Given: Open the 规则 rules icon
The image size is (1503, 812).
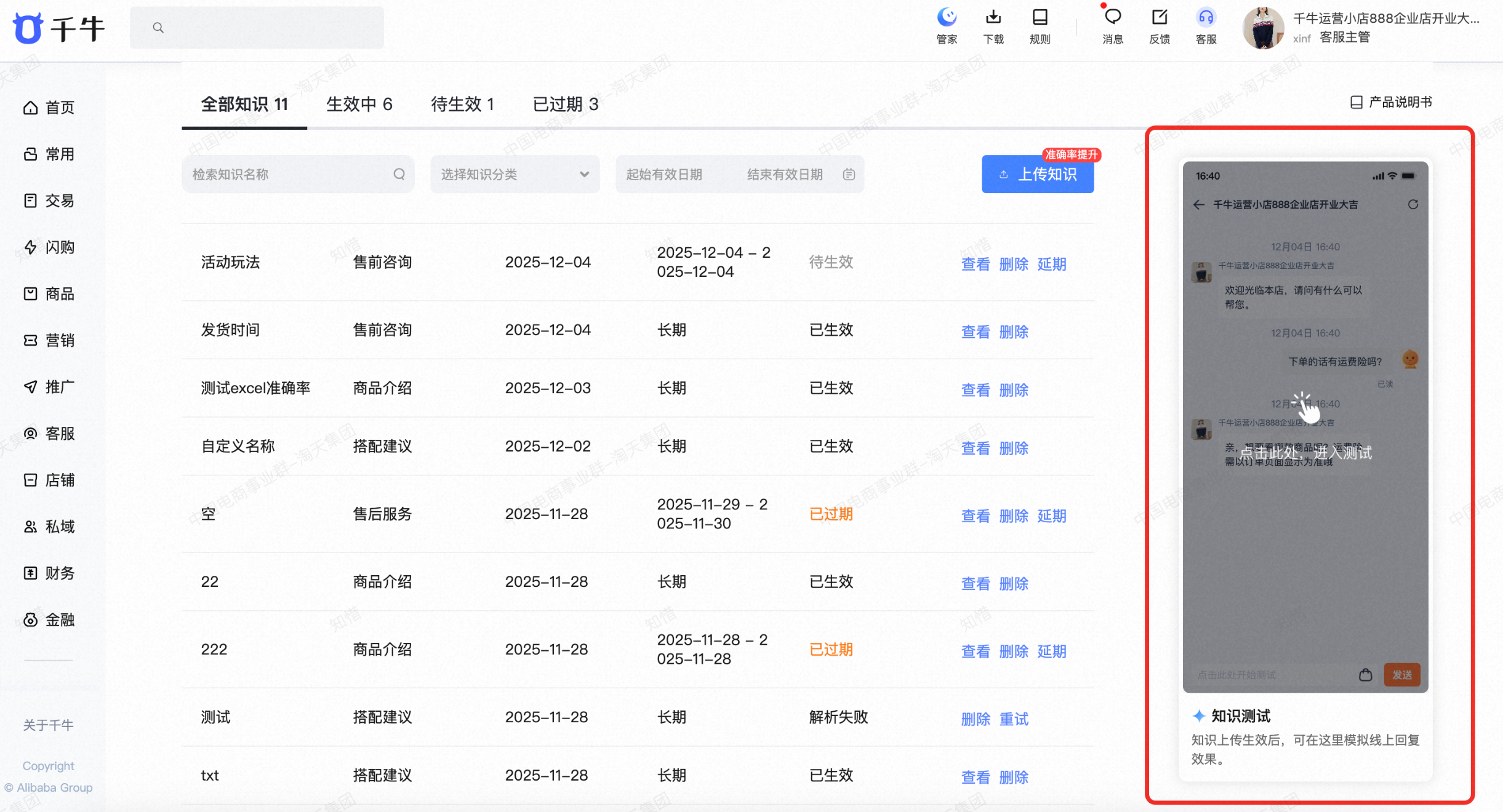Looking at the screenshot, I should 1040,26.
